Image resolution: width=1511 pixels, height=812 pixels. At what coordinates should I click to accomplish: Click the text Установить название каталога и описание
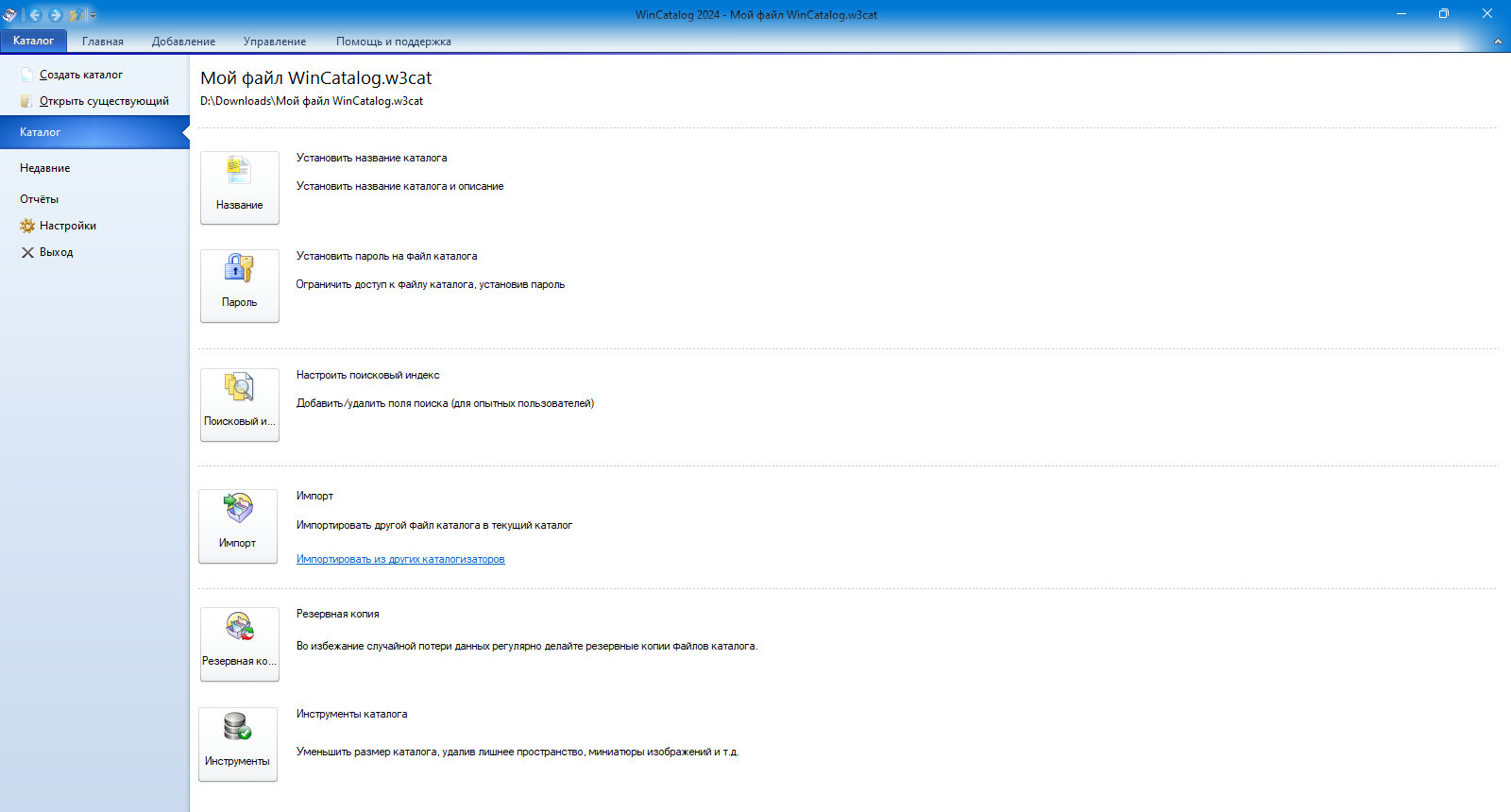coord(400,186)
